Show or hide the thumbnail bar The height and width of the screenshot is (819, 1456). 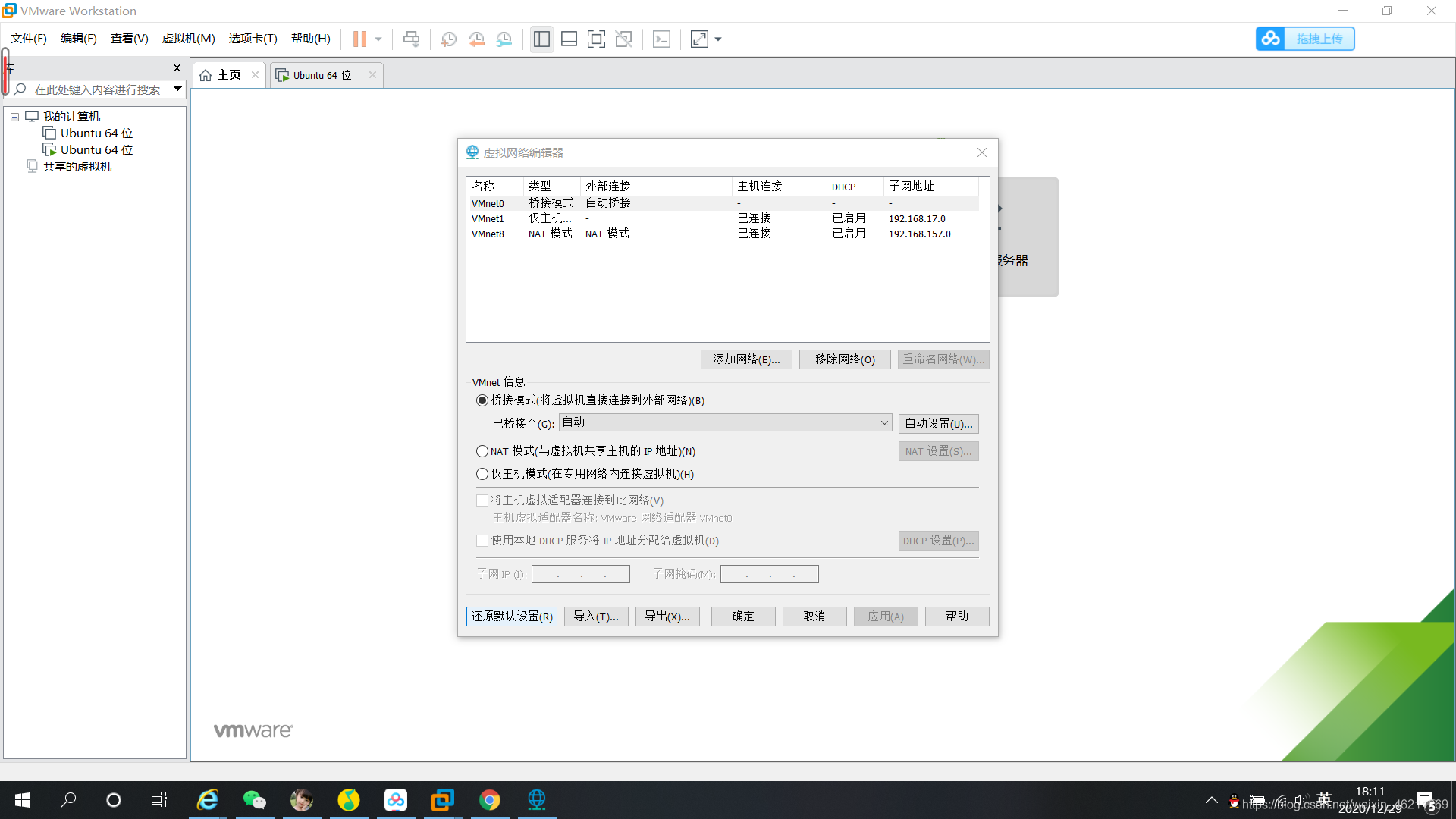coord(569,39)
